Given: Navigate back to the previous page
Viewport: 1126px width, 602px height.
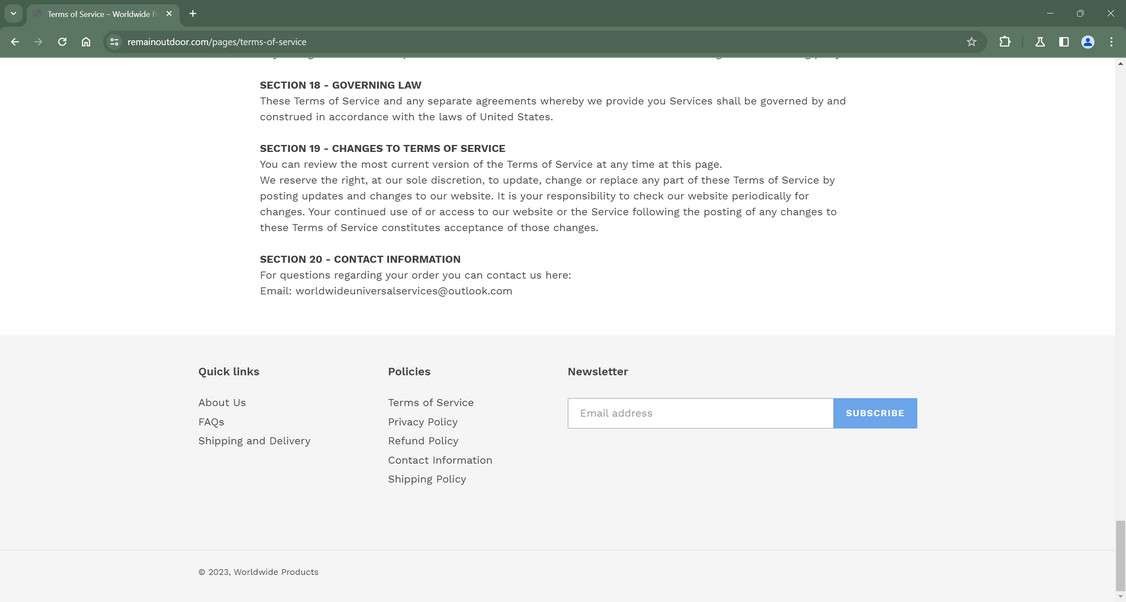Looking at the screenshot, I should (13, 42).
